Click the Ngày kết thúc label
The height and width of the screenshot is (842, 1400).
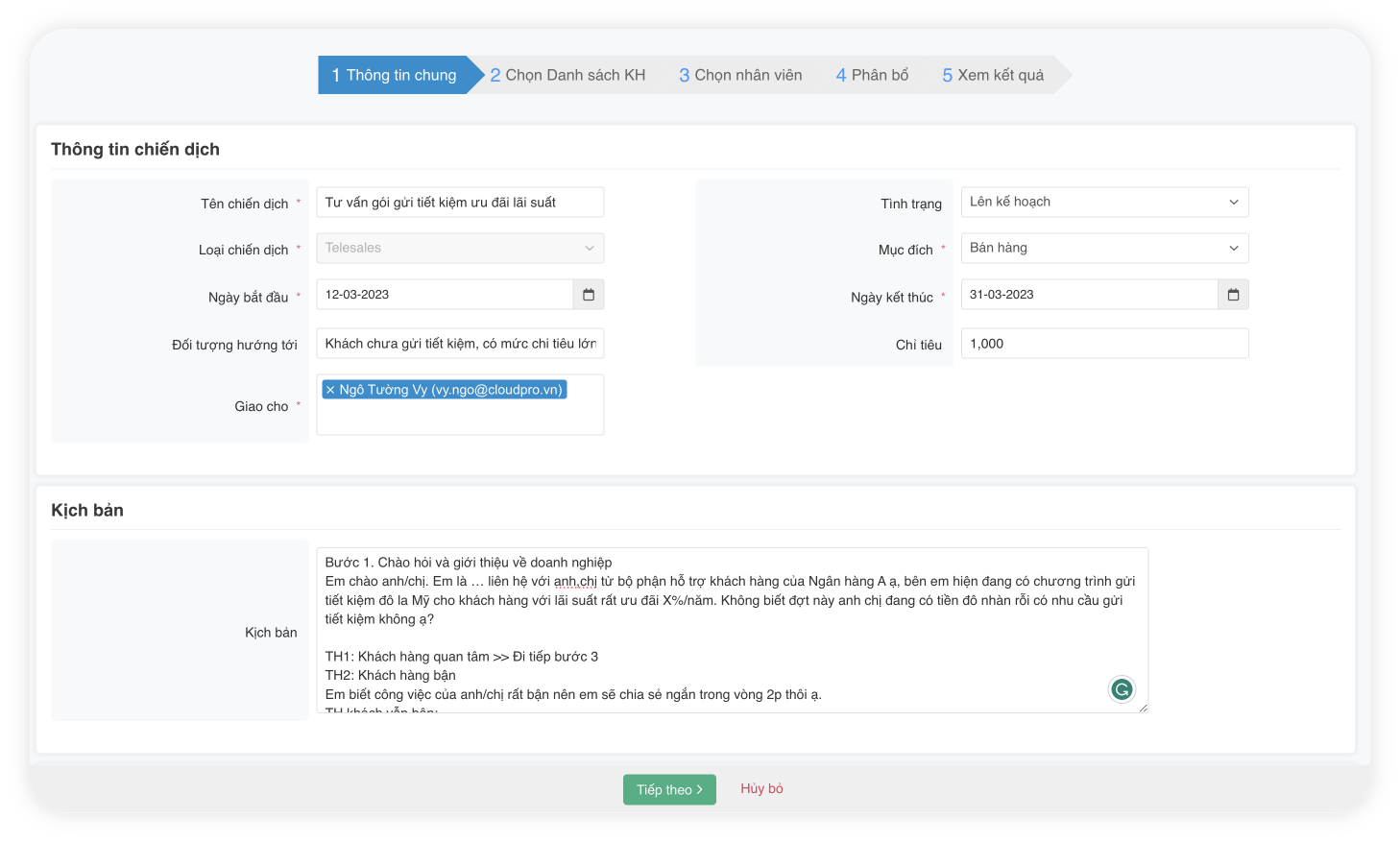[x=892, y=297]
